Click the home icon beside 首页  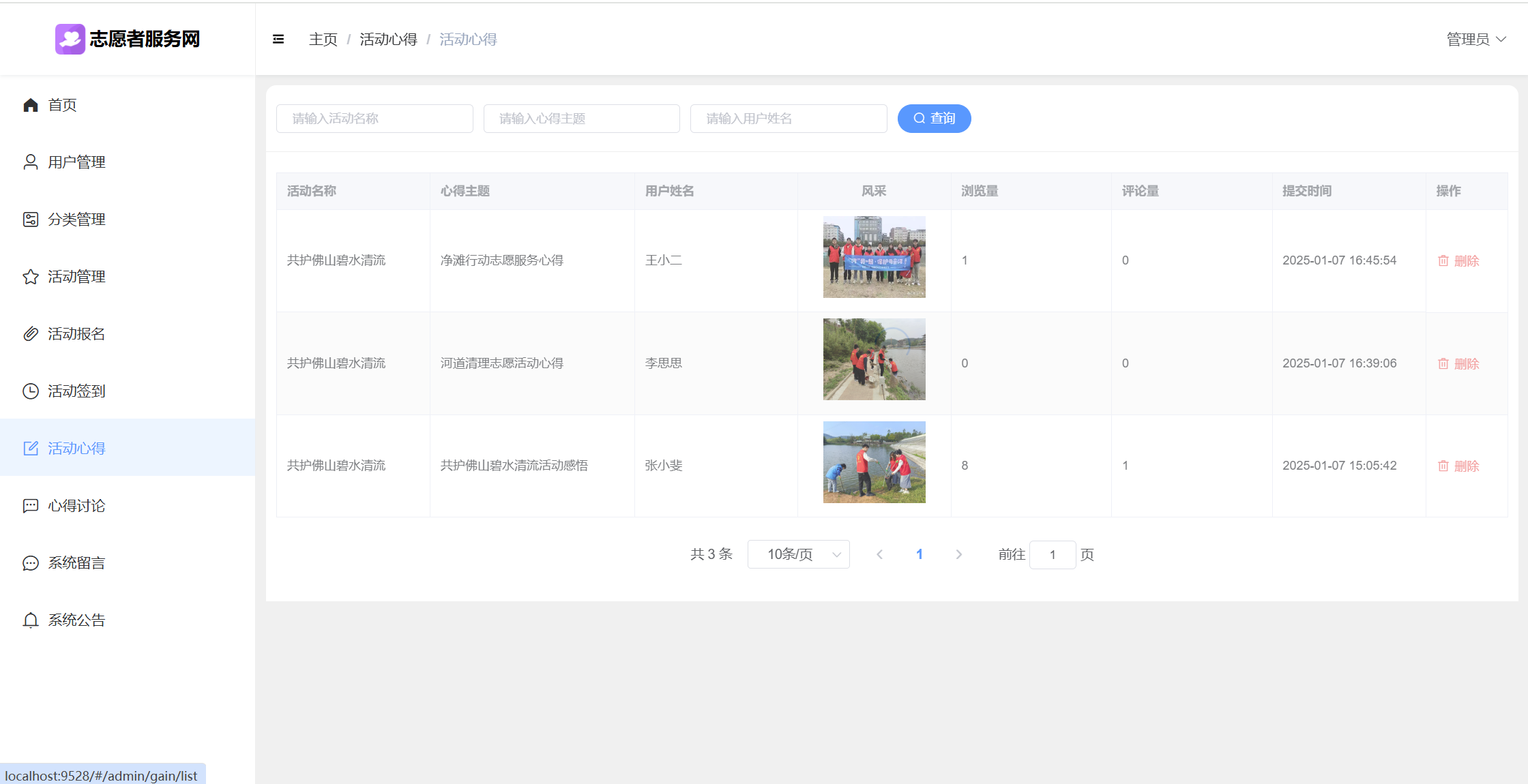tap(31, 105)
